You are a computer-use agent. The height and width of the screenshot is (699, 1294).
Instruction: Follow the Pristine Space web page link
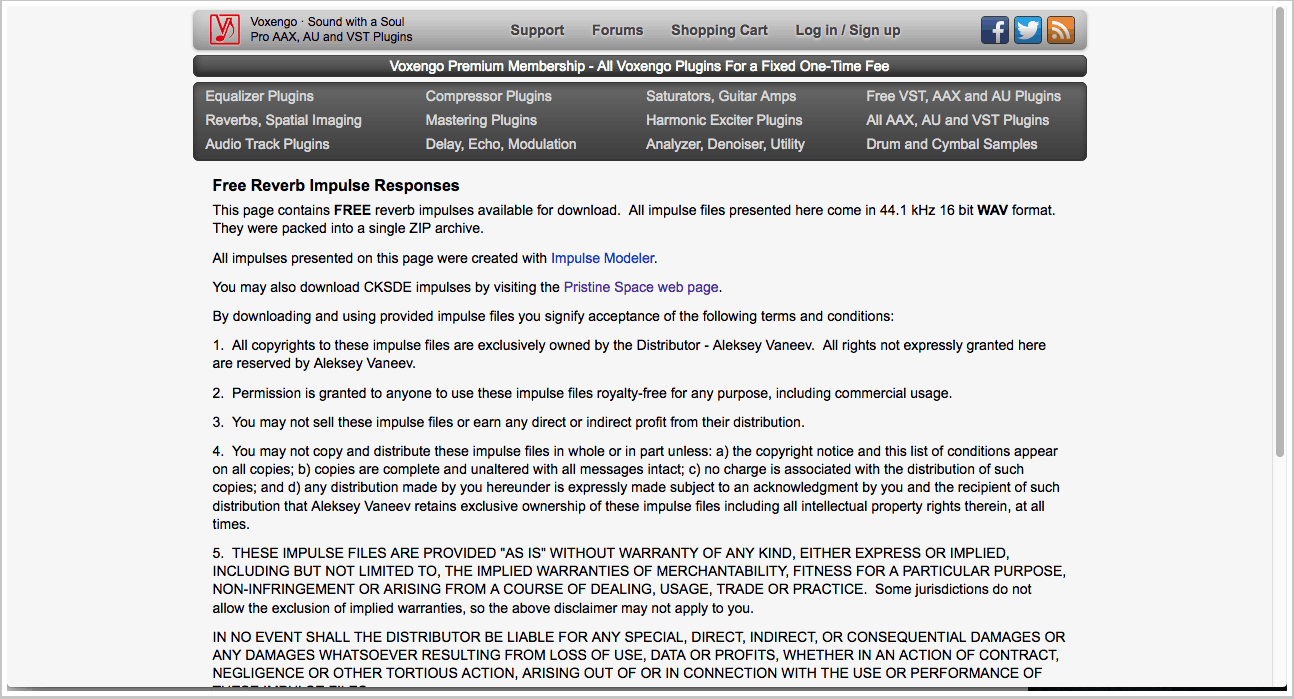pos(641,287)
